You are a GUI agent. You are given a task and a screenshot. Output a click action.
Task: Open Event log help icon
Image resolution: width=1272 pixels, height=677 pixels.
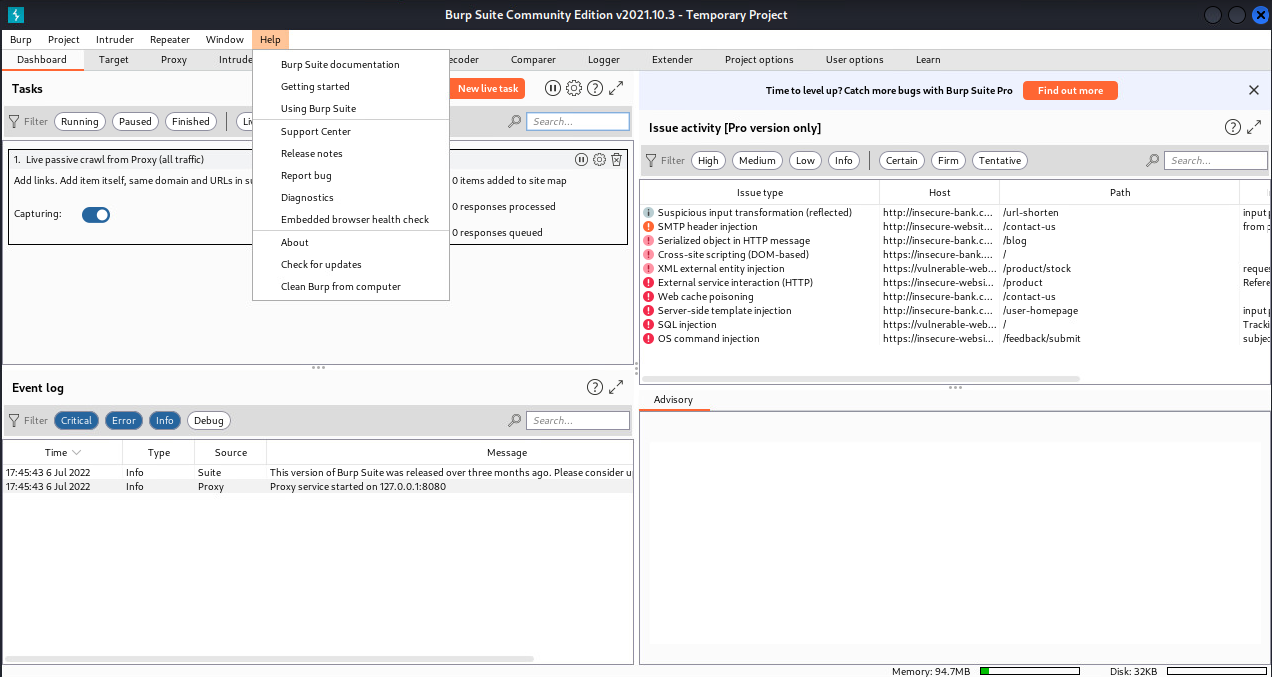coord(594,387)
